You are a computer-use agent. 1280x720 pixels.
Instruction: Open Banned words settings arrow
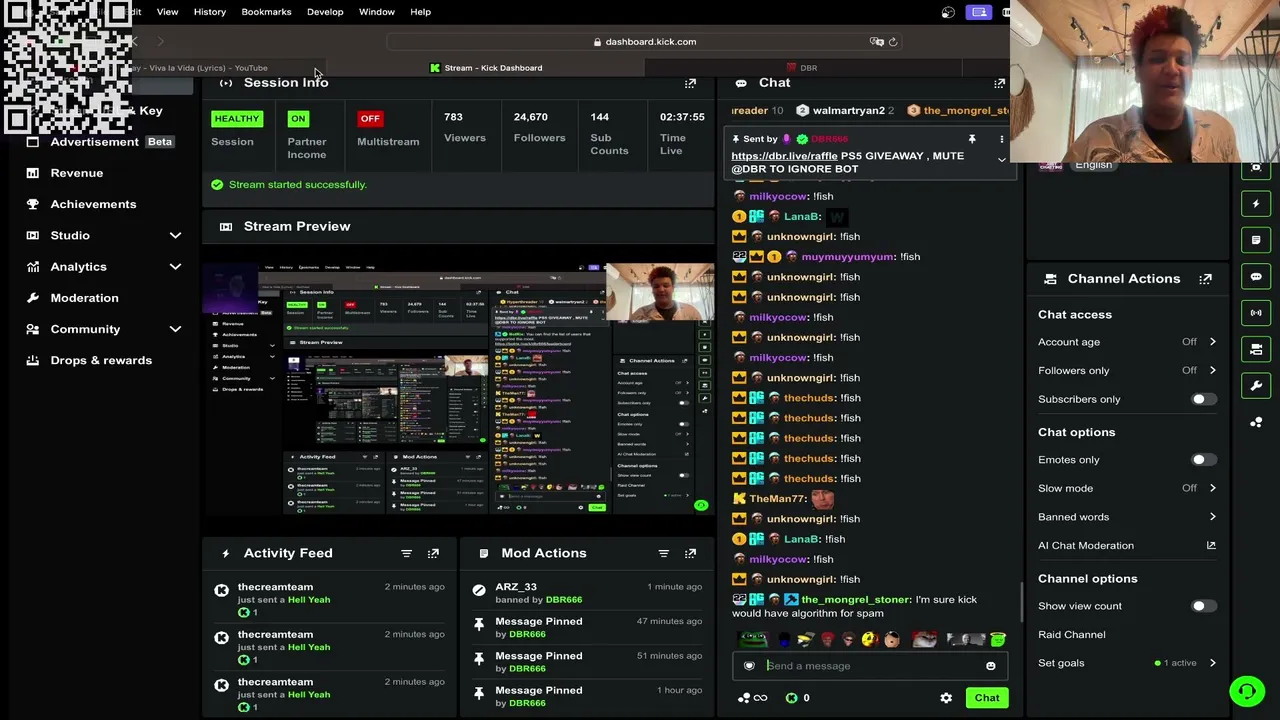click(x=1212, y=517)
